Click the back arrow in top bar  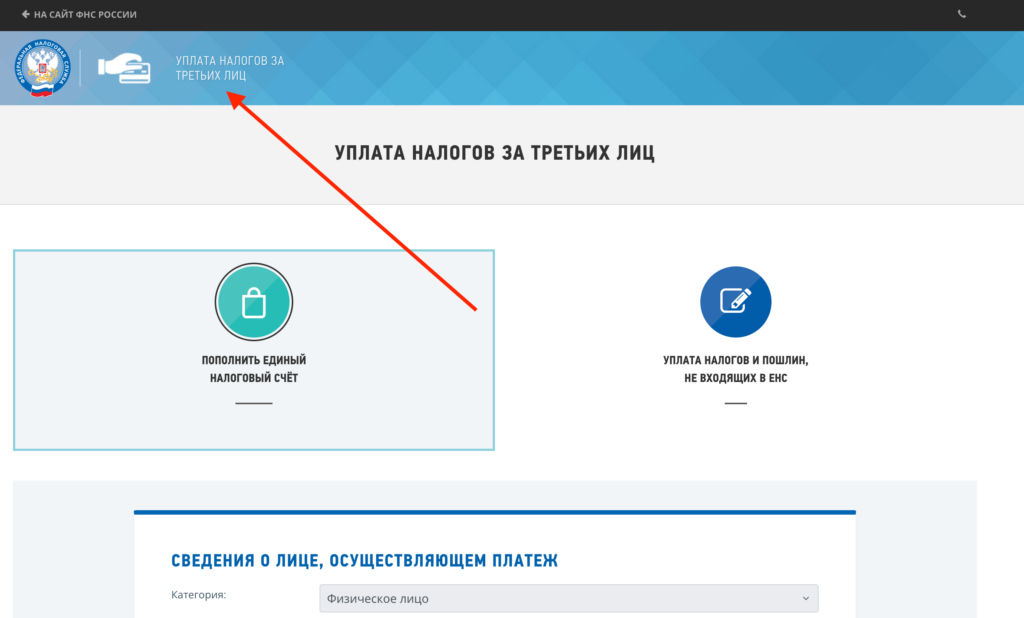[26, 15]
